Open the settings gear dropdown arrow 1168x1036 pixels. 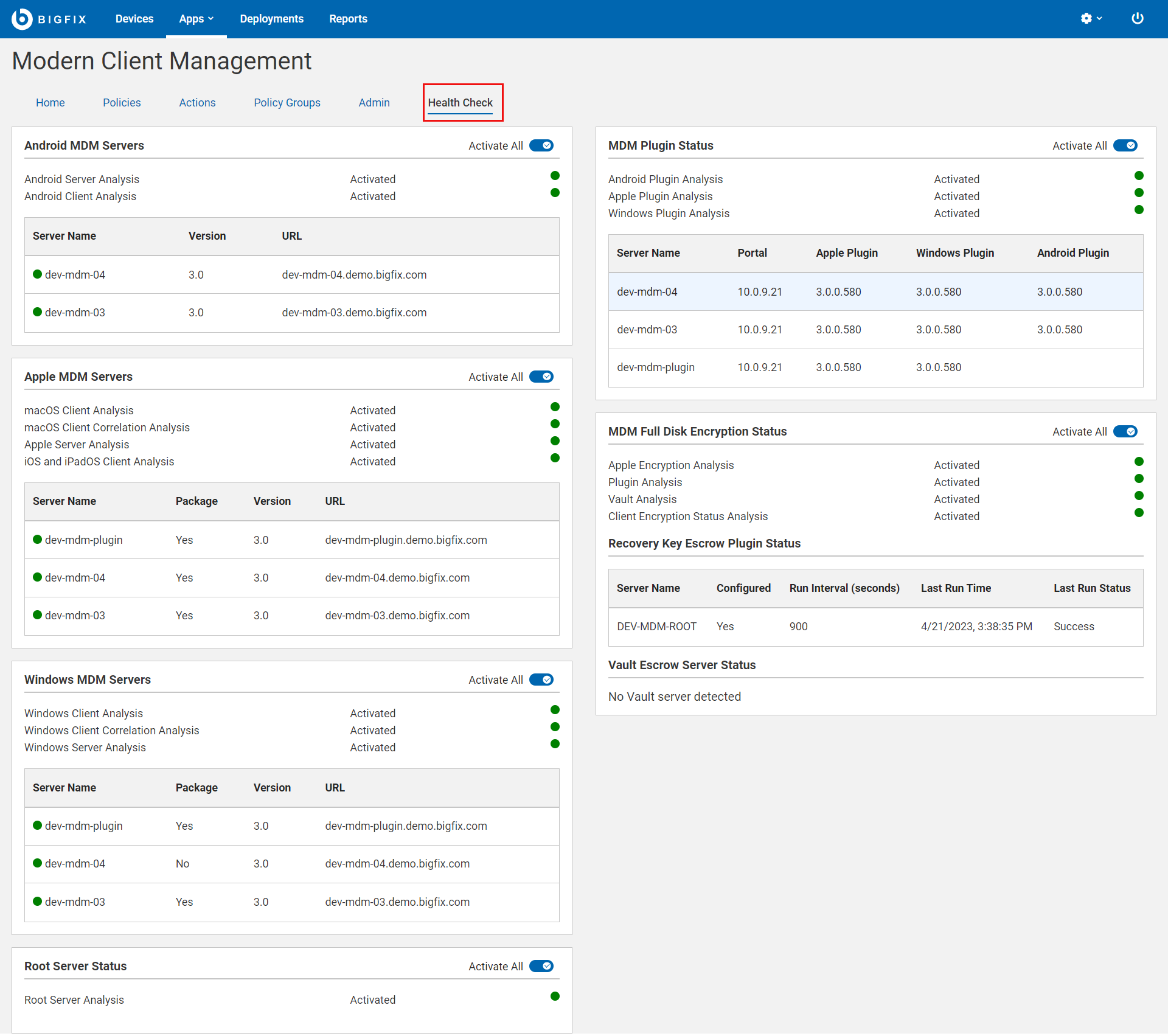tap(1099, 19)
